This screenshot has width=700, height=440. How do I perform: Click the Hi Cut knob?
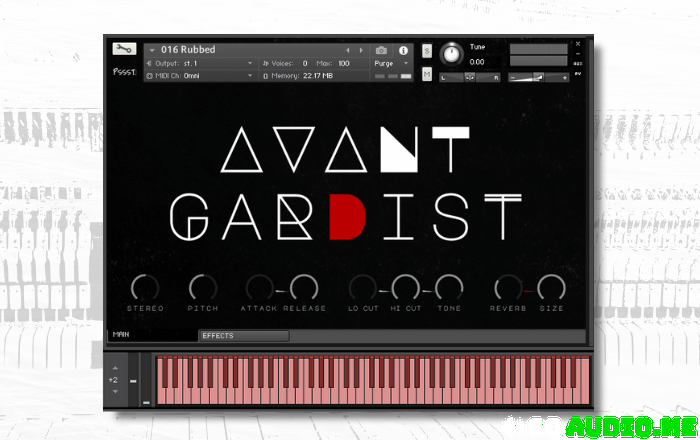(x=405, y=287)
